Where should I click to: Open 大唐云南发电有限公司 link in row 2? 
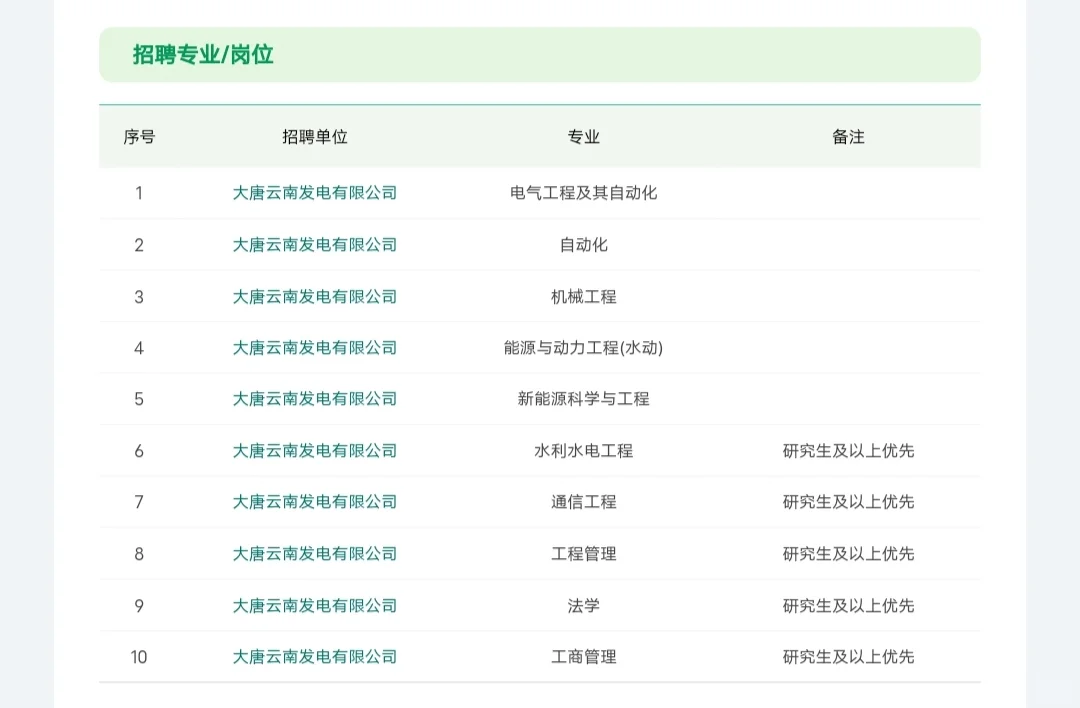(315, 244)
